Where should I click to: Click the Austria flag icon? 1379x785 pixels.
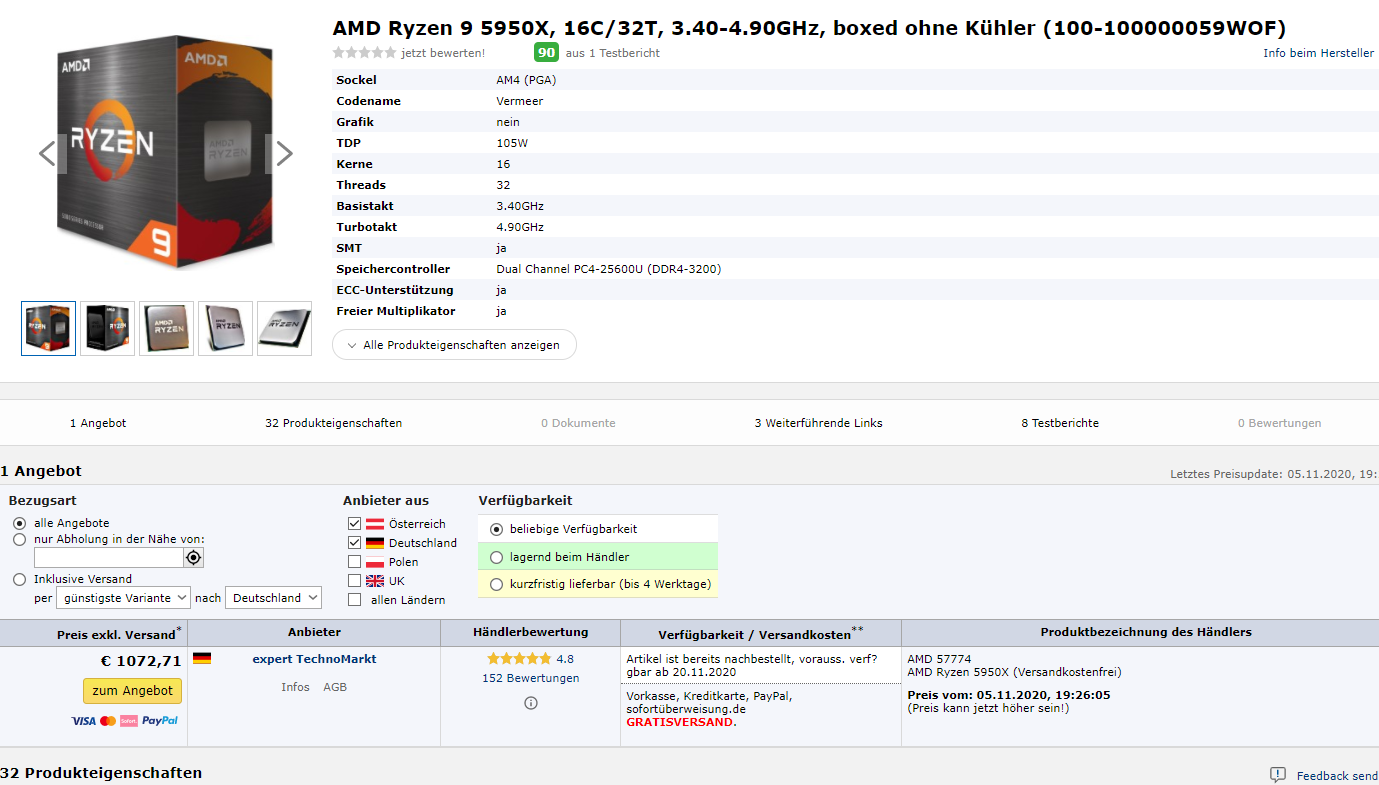[375, 524]
